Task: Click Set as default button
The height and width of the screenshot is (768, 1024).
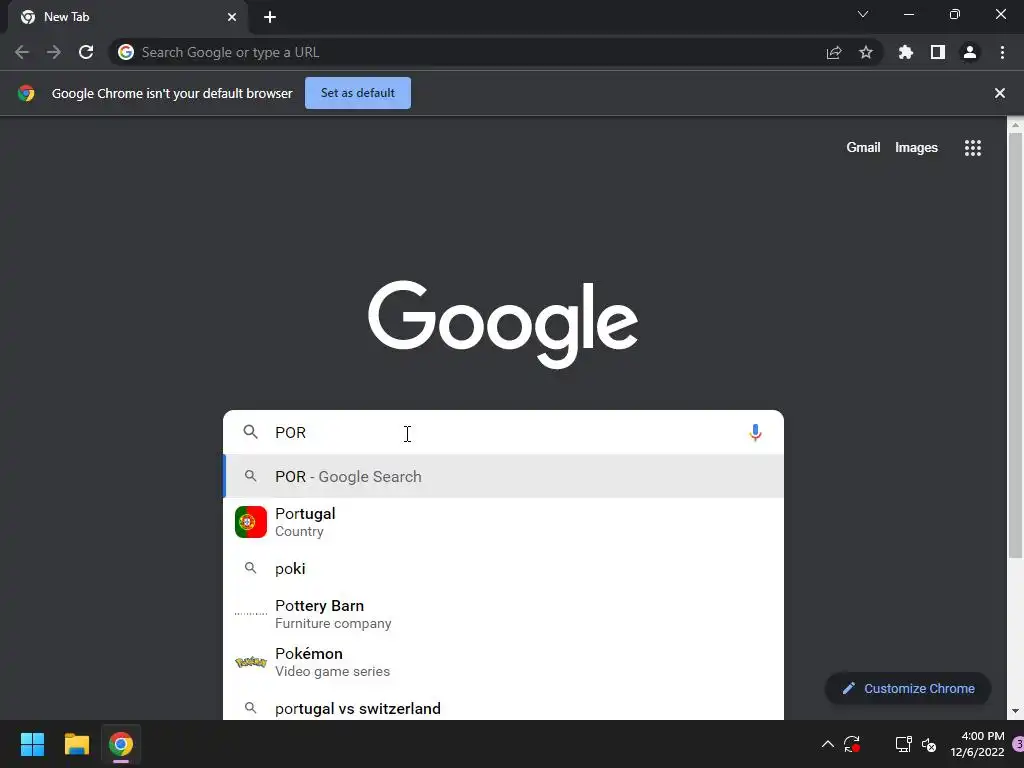Action: pyautogui.click(x=358, y=93)
